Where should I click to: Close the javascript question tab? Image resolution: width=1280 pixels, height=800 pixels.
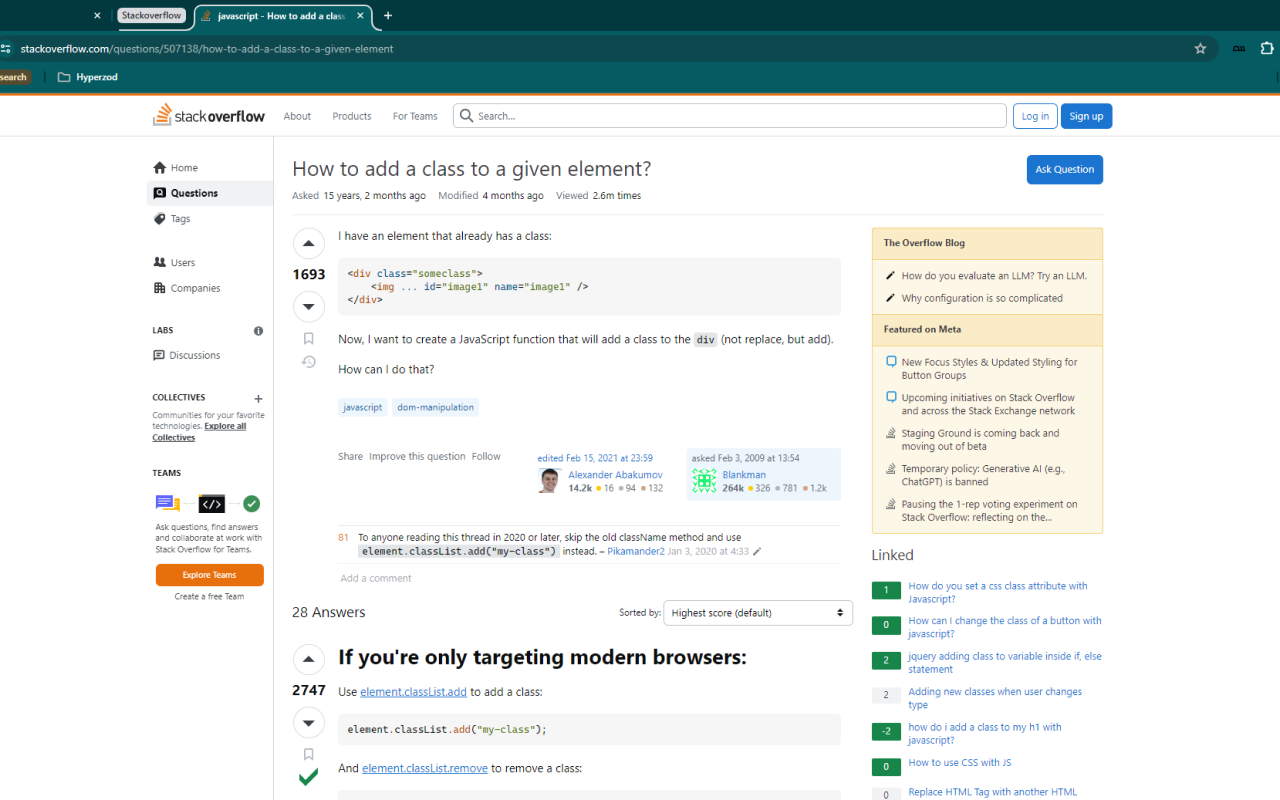coord(360,16)
